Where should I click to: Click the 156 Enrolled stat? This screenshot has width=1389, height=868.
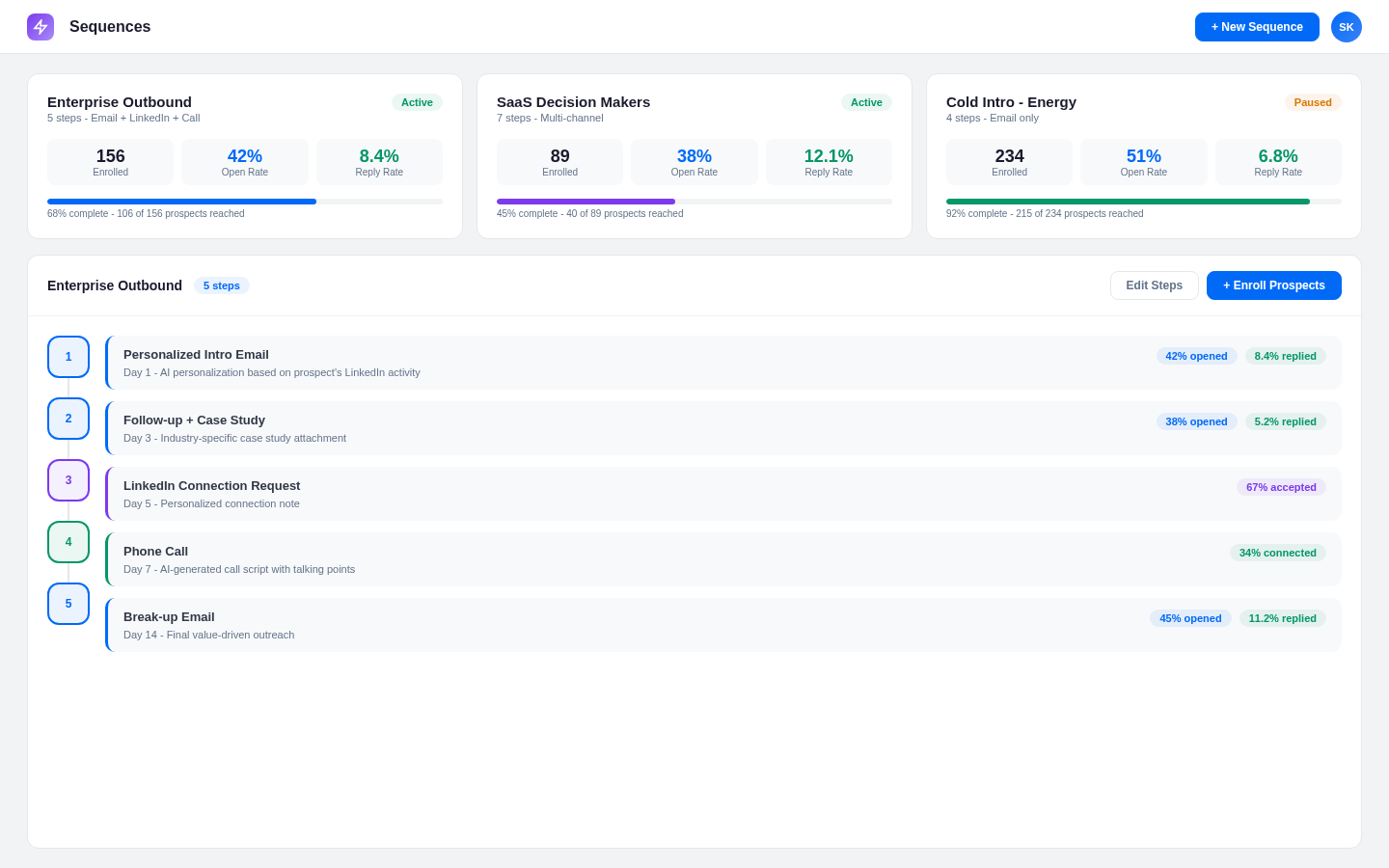(x=111, y=162)
